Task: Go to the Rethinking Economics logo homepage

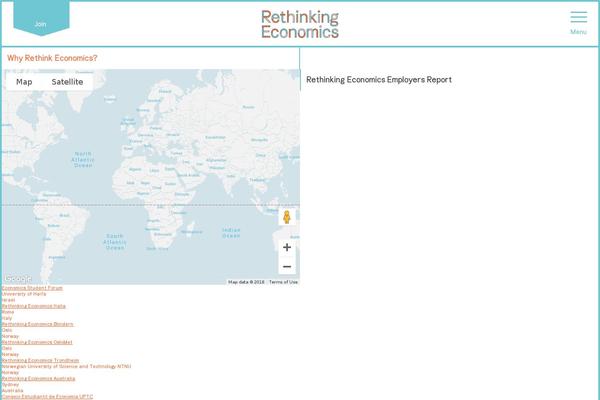Action: click(300, 24)
